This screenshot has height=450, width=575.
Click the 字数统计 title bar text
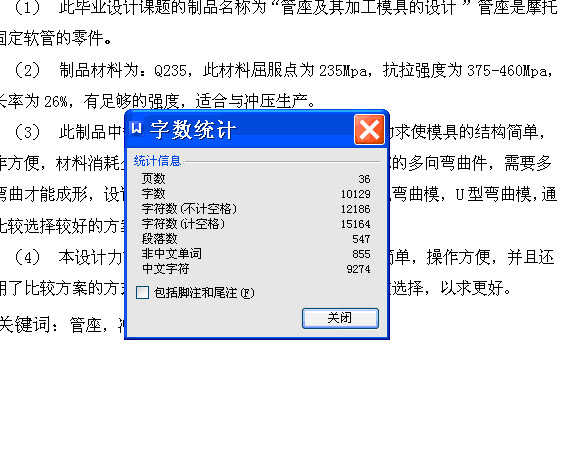pos(193,129)
